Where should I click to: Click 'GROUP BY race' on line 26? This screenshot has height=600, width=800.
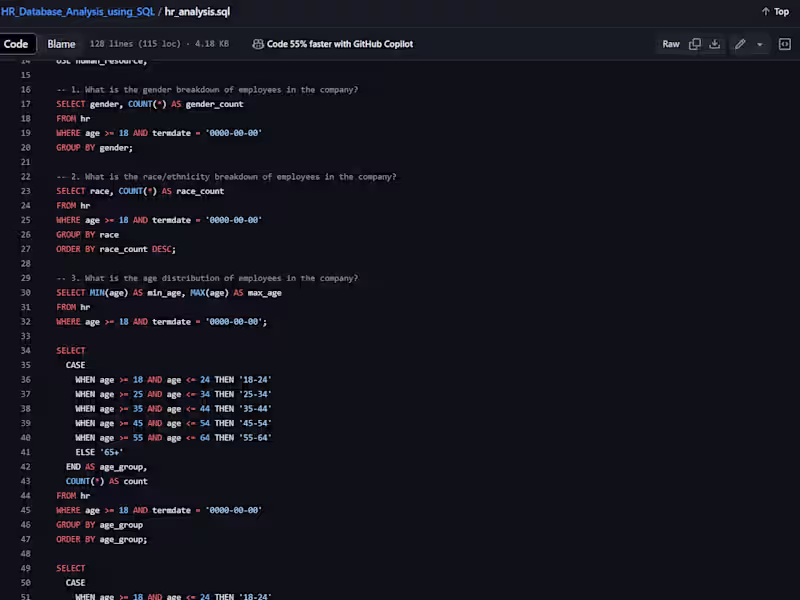point(87,235)
